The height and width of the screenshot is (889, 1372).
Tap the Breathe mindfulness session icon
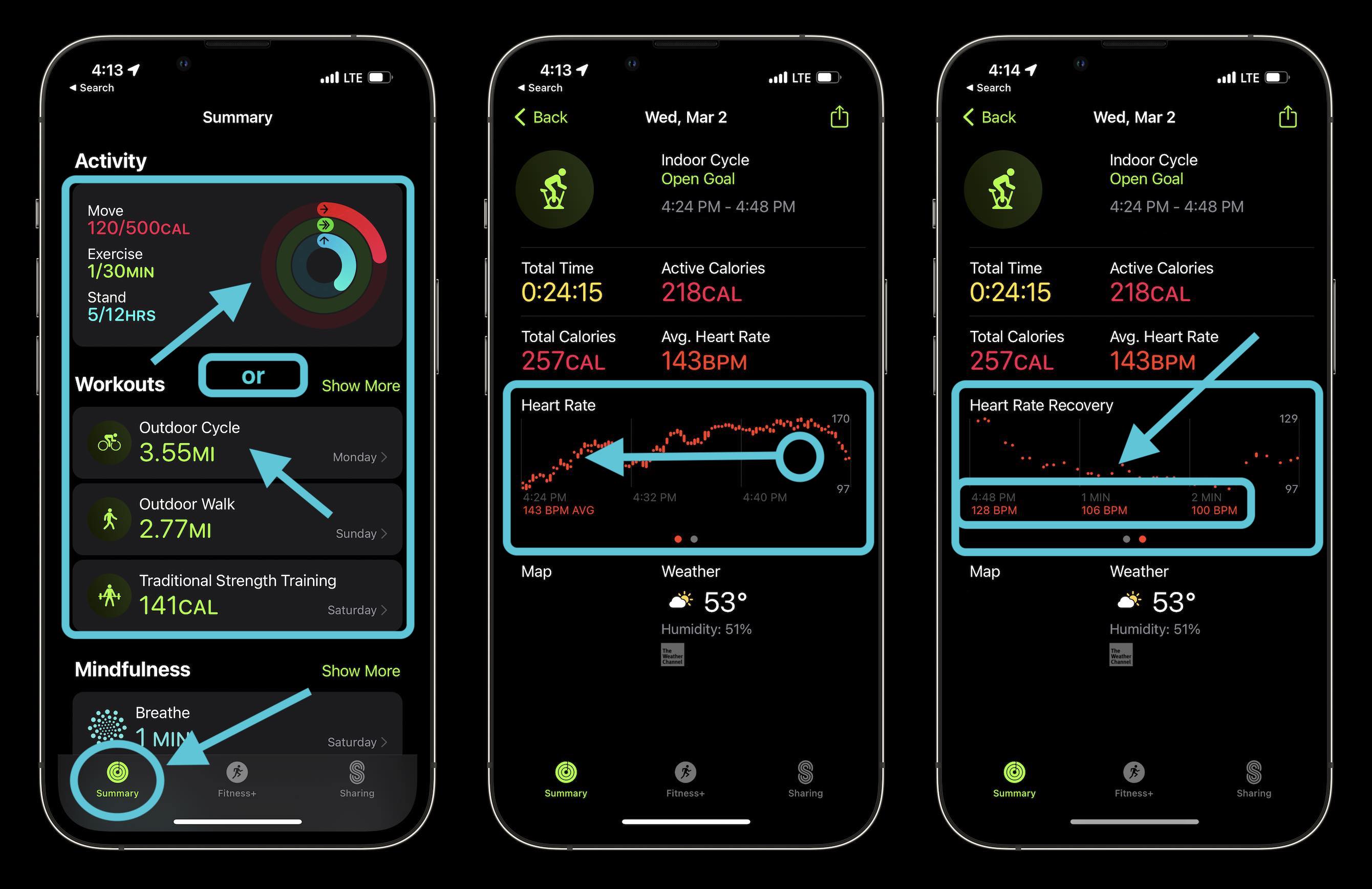tap(100, 720)
